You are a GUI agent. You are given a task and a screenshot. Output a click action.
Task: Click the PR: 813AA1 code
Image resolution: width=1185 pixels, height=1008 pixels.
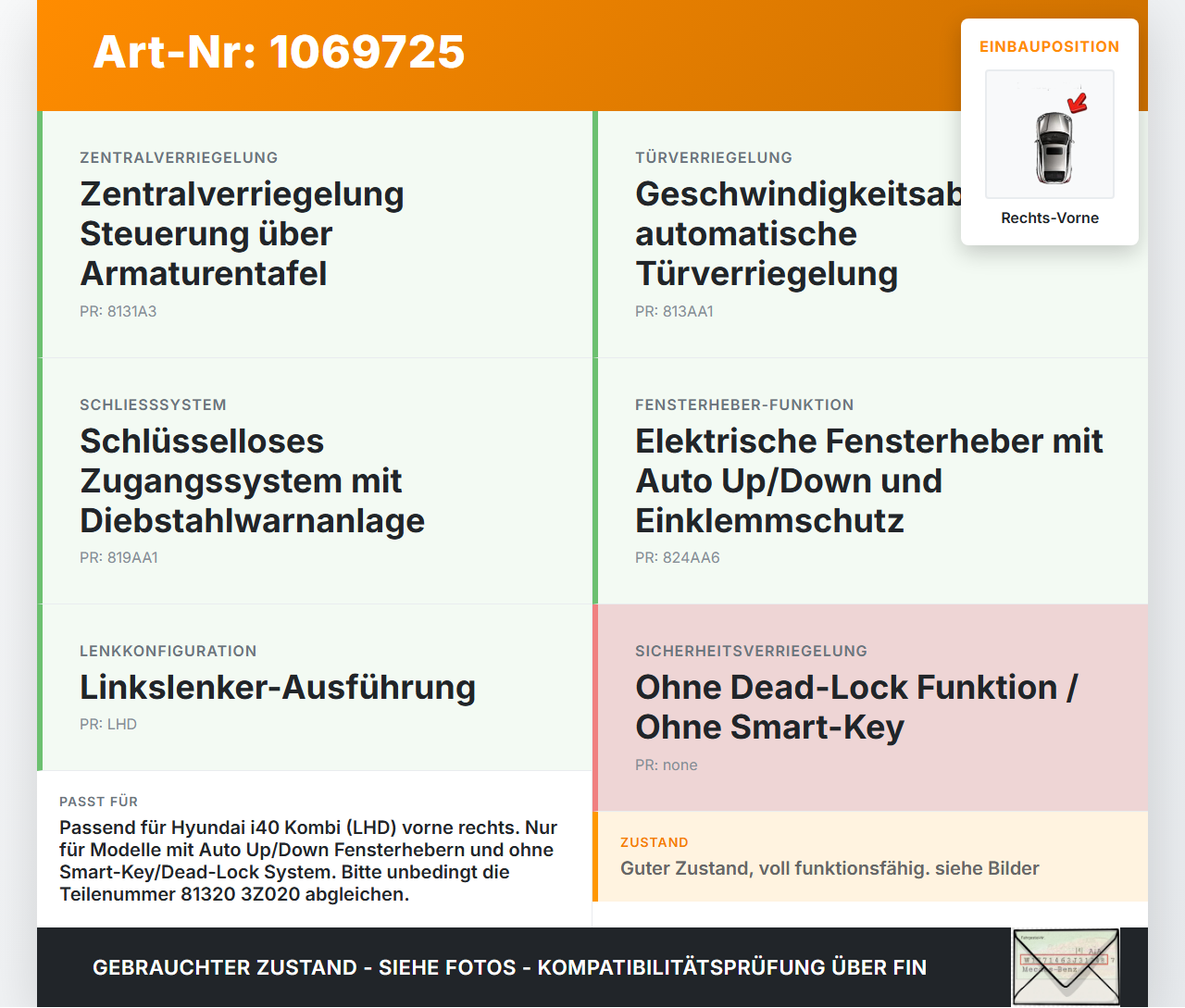click(x=674, y=311)
